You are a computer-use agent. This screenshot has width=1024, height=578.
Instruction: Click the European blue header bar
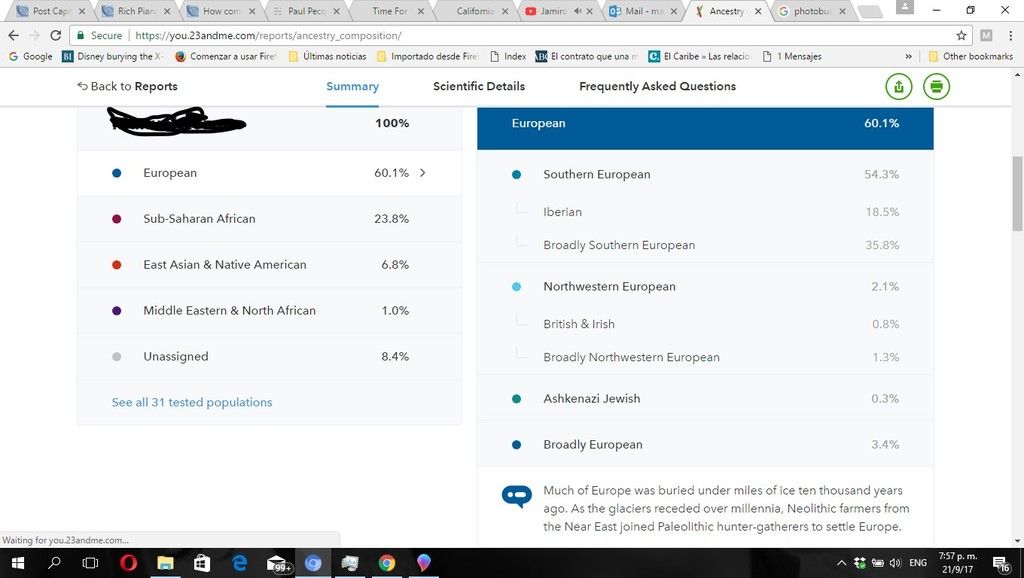(705, 128)
